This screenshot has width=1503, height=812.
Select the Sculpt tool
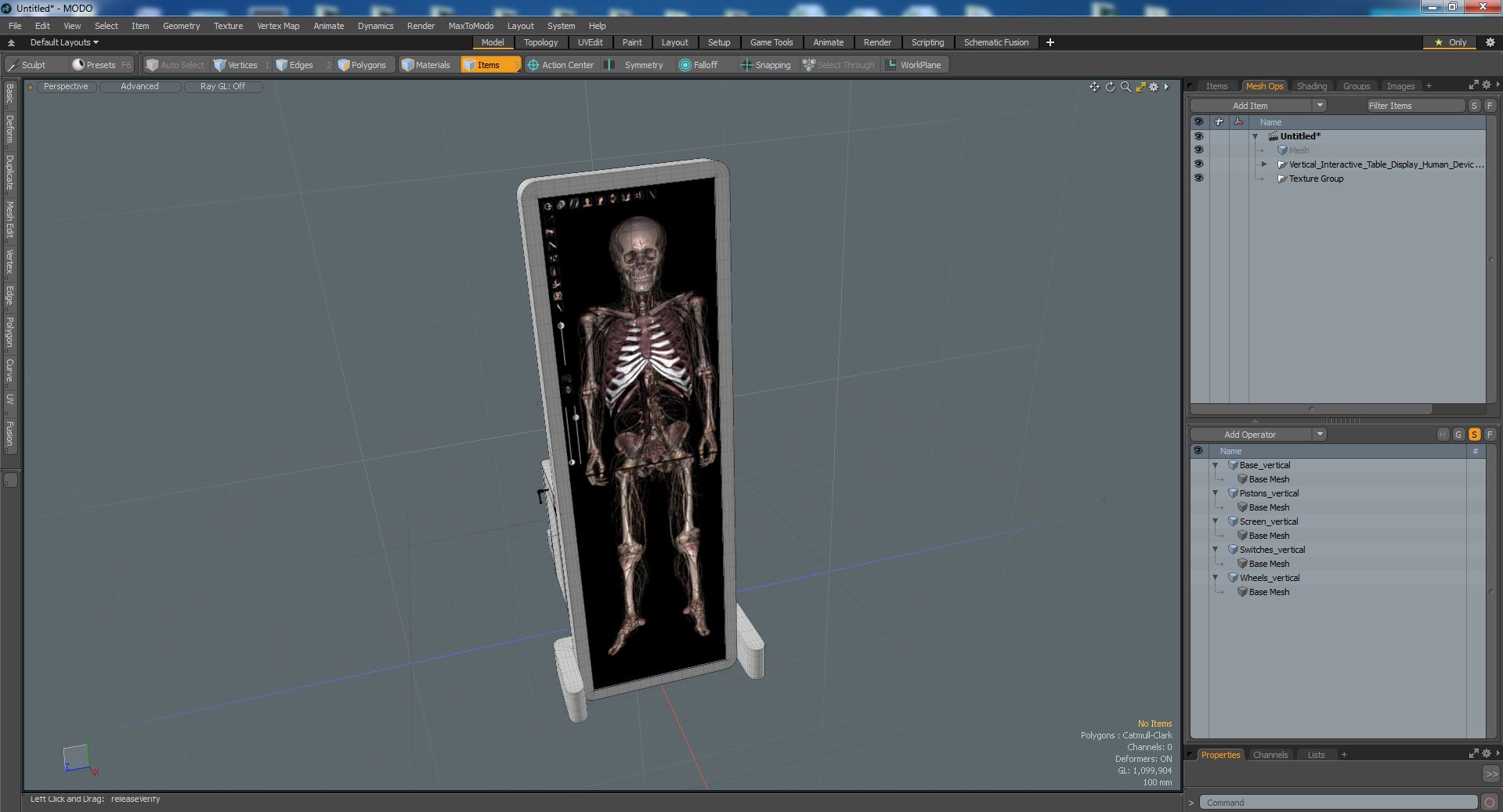(35, 65)
